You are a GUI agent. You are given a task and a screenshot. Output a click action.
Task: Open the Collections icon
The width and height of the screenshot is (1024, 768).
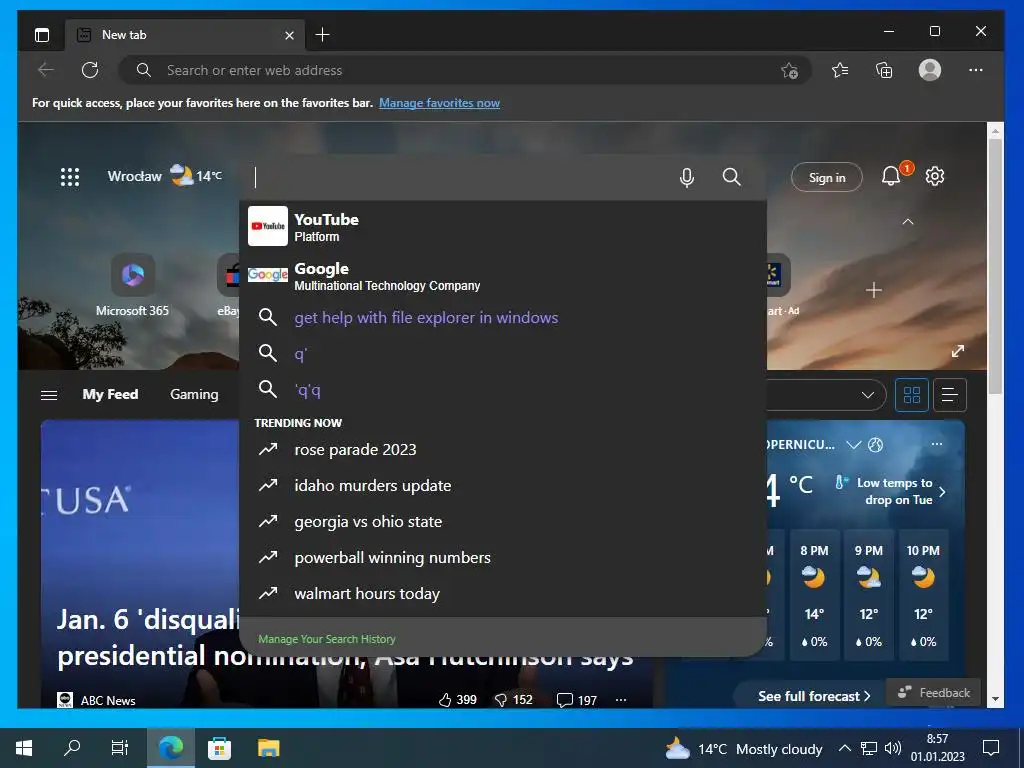tap(884, 70)
